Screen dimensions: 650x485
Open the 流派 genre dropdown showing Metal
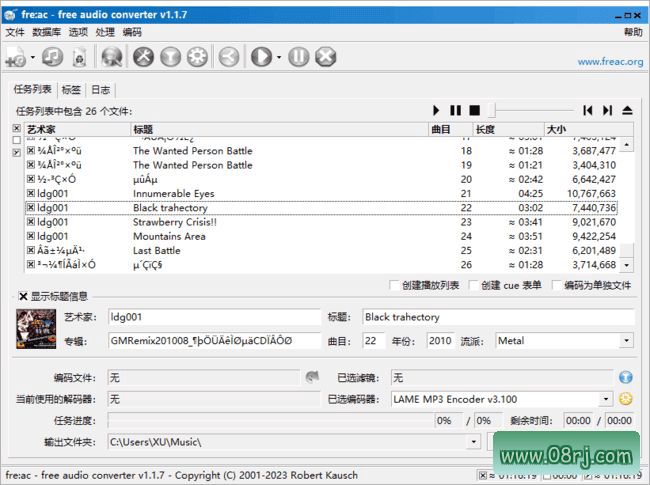pos(627,341)
